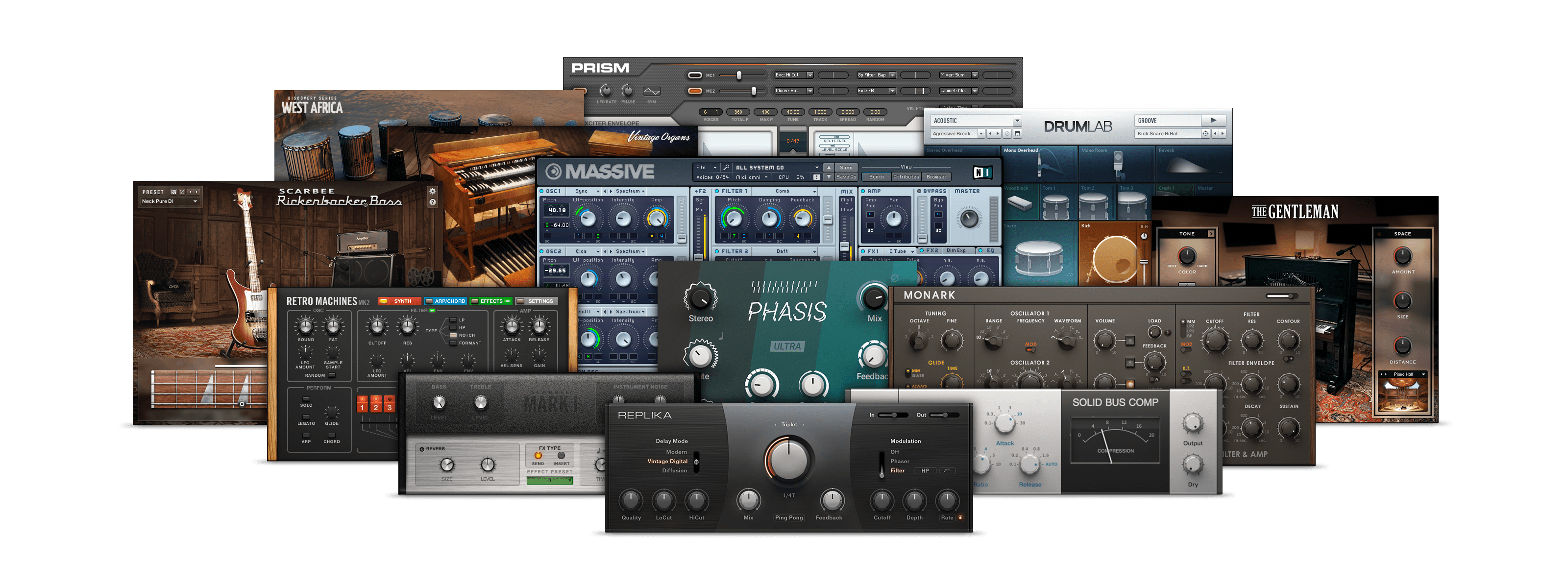Select the Mono Overhead microphone cell in DrumLab
Screen dimensions: 1568x588
(1039, 163)
